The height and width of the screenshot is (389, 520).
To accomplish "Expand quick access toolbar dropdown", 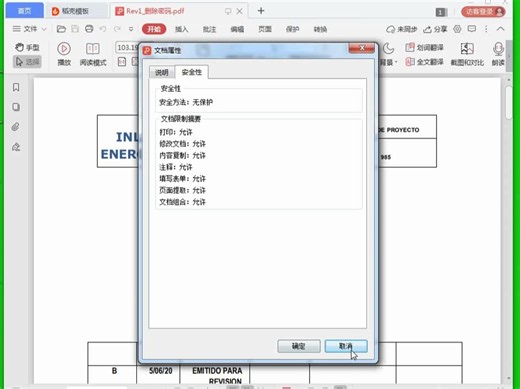I will point(131,29).
